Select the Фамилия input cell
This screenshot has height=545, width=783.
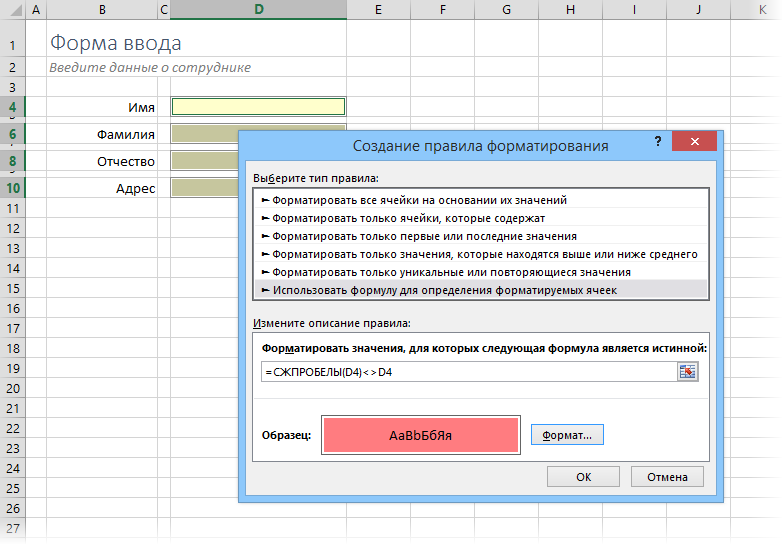(205, 134)
